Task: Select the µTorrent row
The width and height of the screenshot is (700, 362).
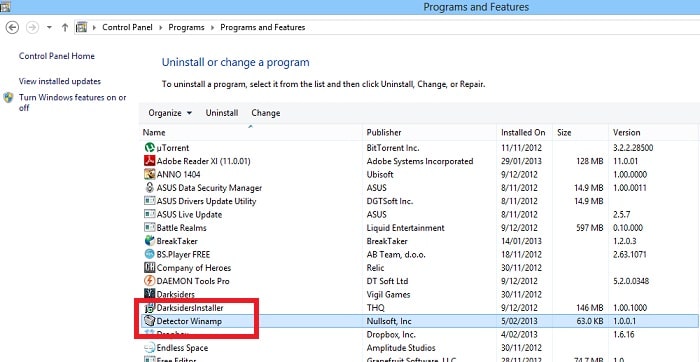Action: click(420, 147)
